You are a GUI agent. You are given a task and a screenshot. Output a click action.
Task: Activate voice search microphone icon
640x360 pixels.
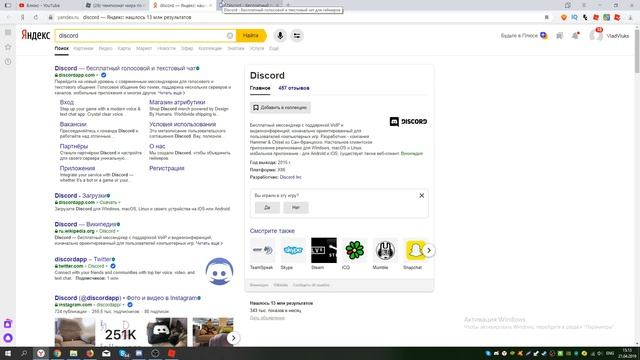[x=280, y=36]
